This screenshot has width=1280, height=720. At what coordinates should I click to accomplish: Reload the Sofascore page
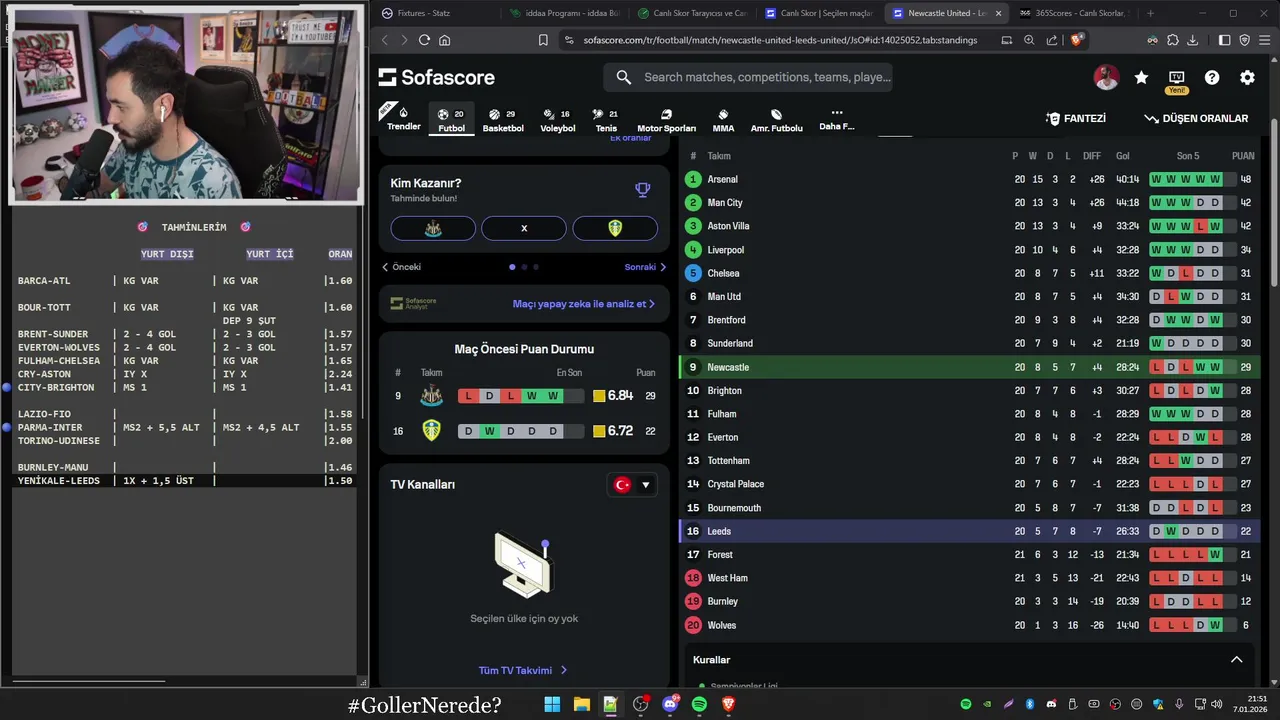[424, 40]
